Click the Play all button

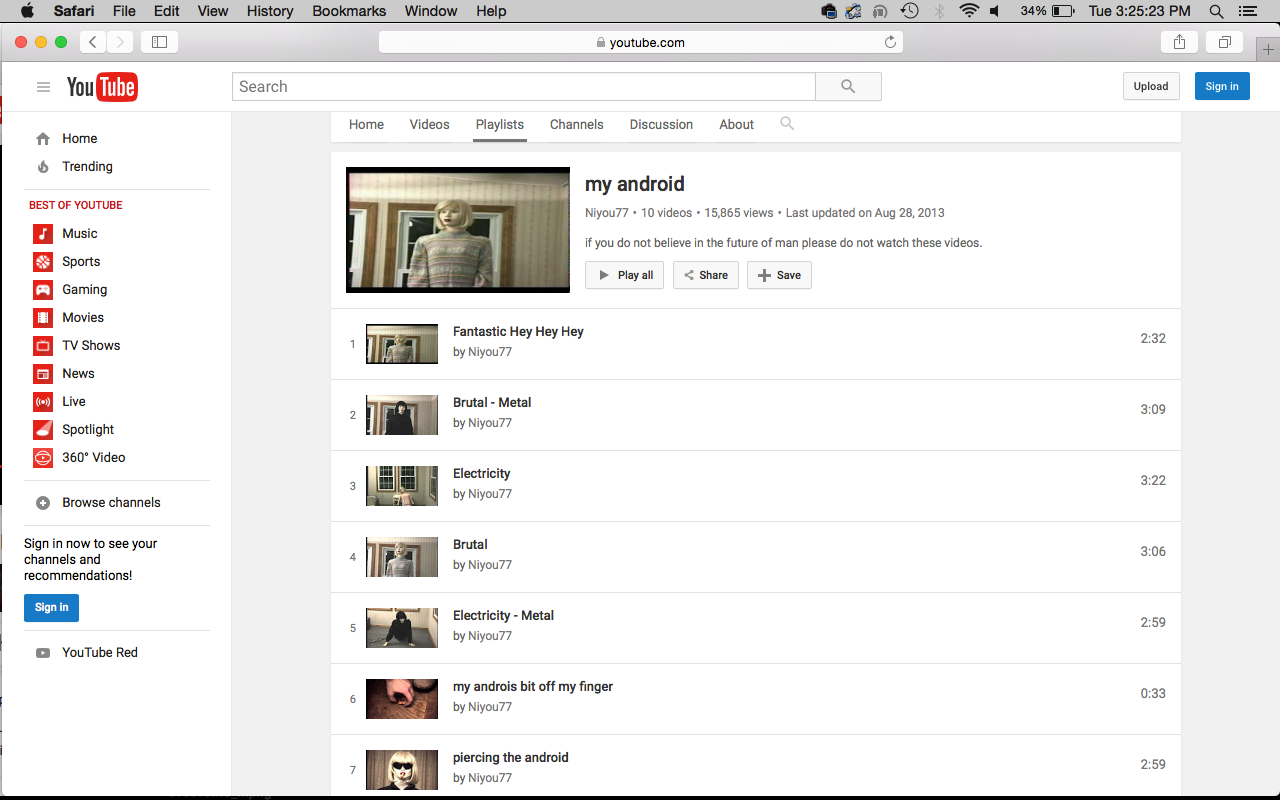pos(624,275)
